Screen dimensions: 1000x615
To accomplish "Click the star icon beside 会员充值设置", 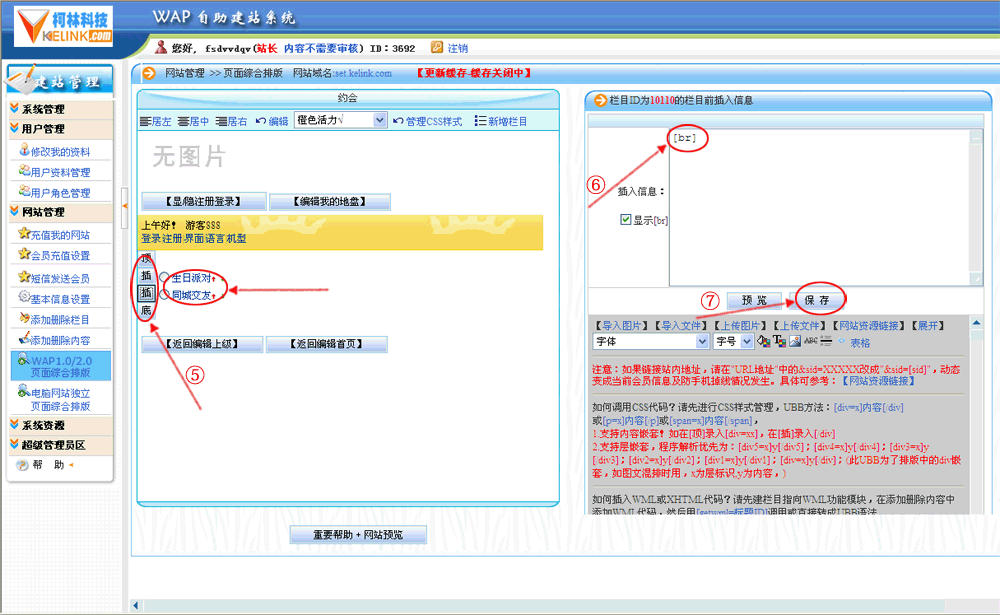I will (24, 253).
